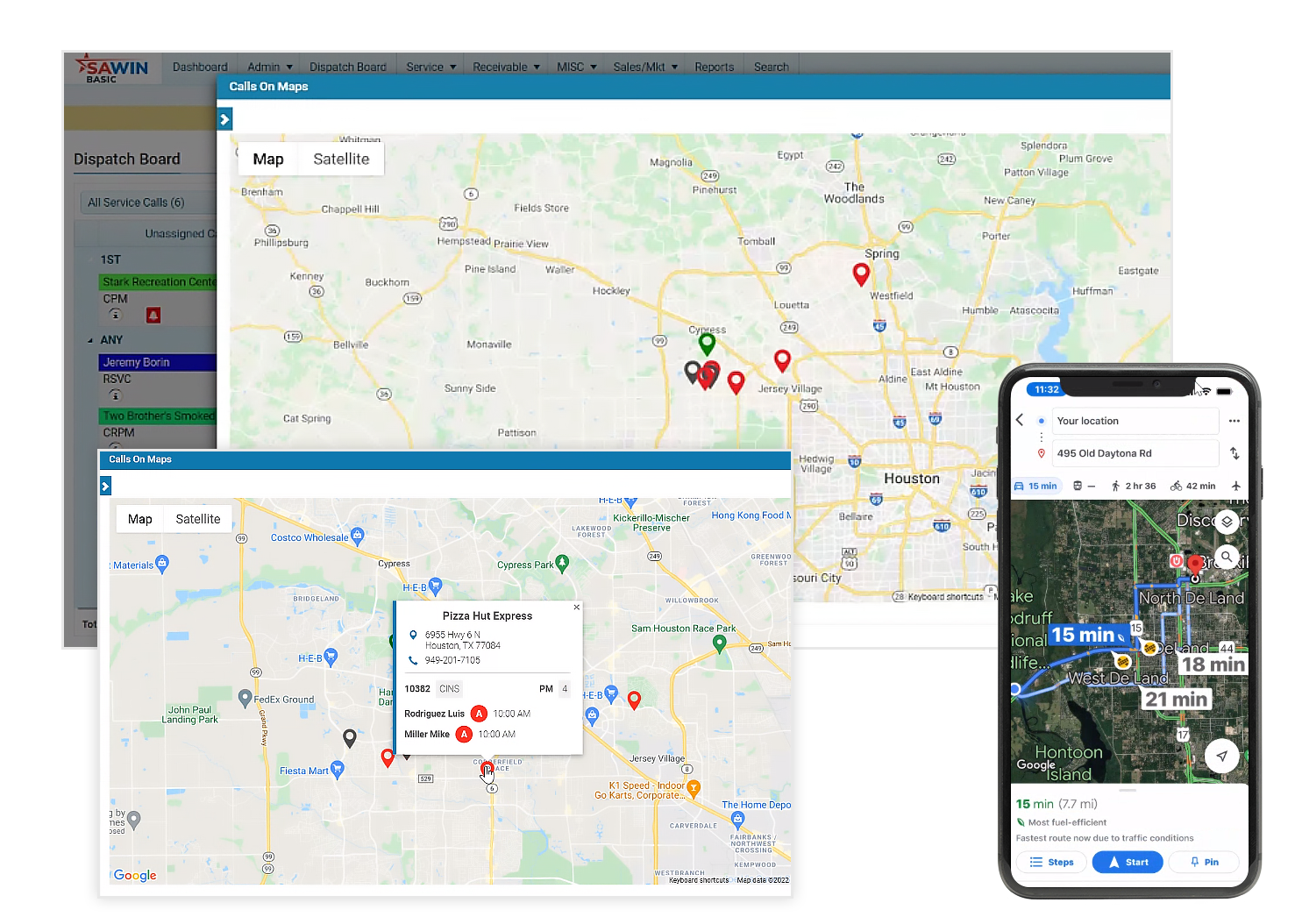Click the Fiesta Mart marker
The image size is (1302, 924).
click(x=338, y=770)
